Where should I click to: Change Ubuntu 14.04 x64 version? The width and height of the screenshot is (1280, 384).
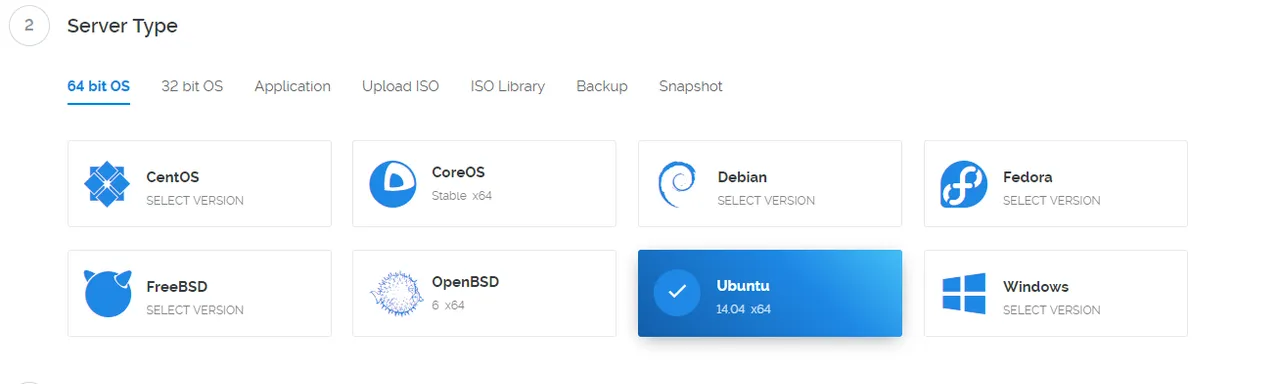pos(744,309)
